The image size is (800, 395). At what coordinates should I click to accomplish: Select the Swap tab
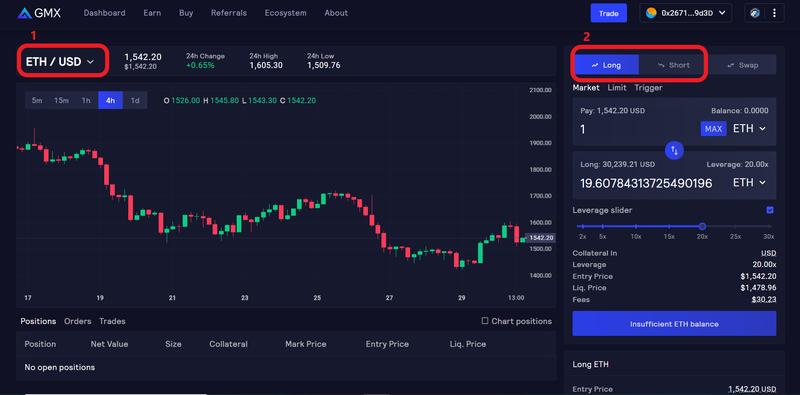click(742, 65)
